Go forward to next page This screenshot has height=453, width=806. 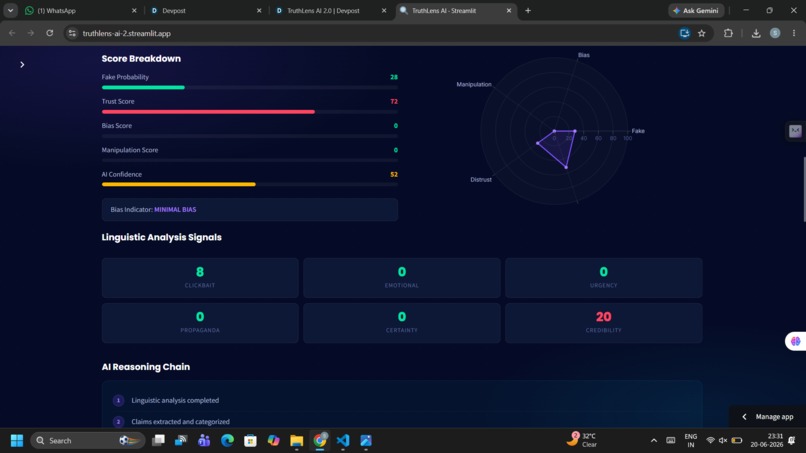pyautogui.click(x=31, y=33)
